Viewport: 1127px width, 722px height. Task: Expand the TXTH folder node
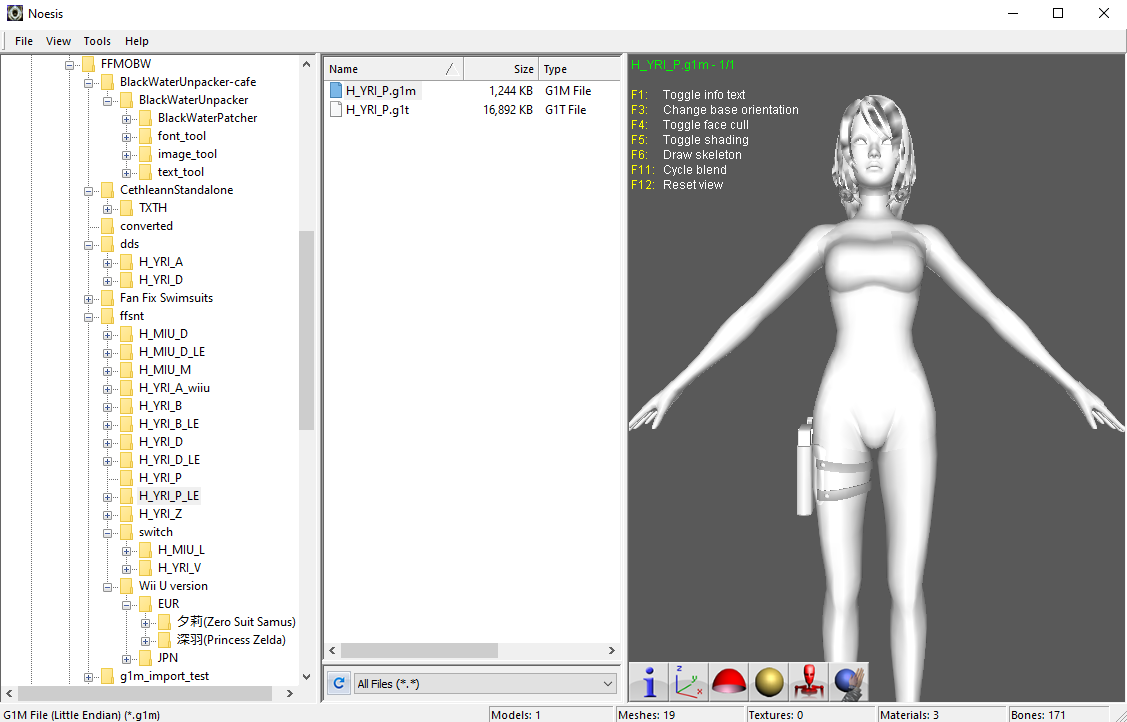pos(108,208)
